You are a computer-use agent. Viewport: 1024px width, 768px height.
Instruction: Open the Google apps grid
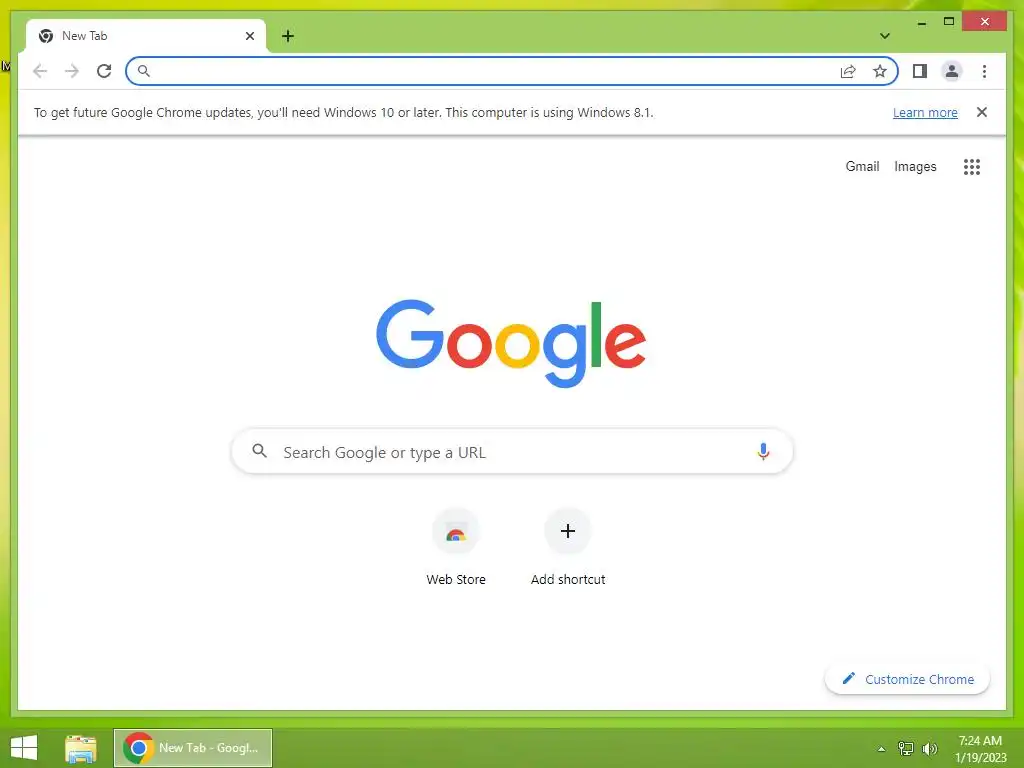972,167
